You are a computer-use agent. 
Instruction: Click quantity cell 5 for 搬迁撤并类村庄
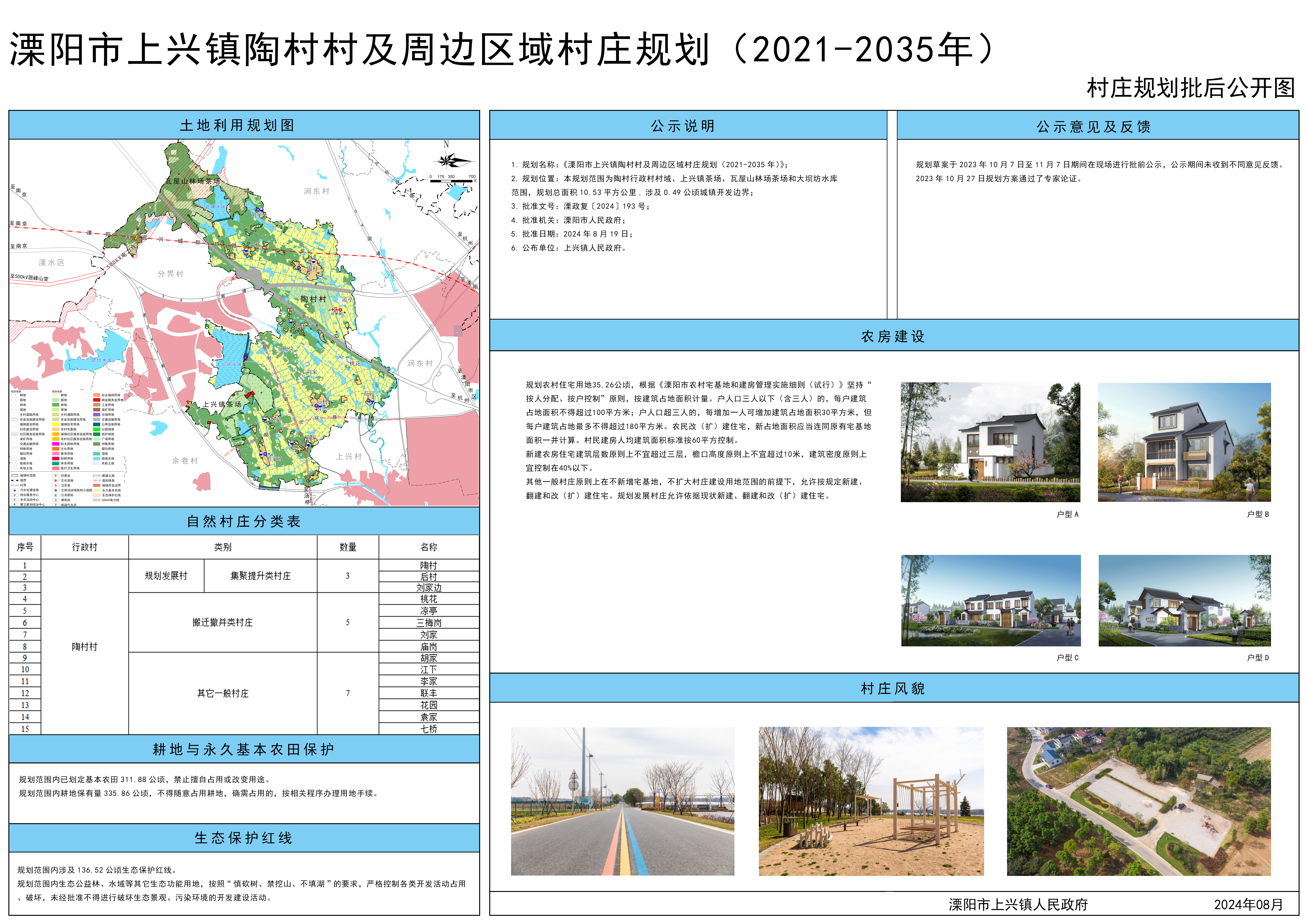click(348, 622)
